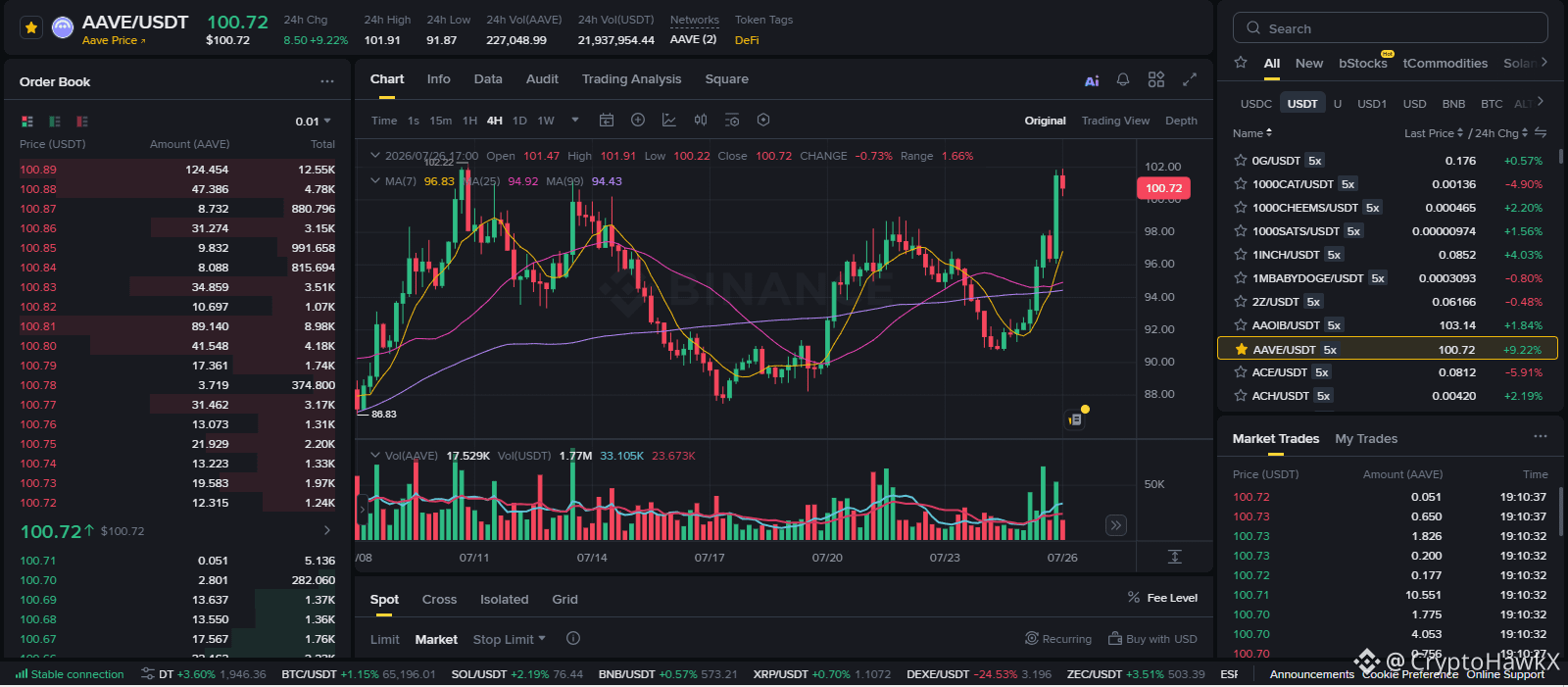
Task: Open the Fee Level link
Action: coord(1162,598)
